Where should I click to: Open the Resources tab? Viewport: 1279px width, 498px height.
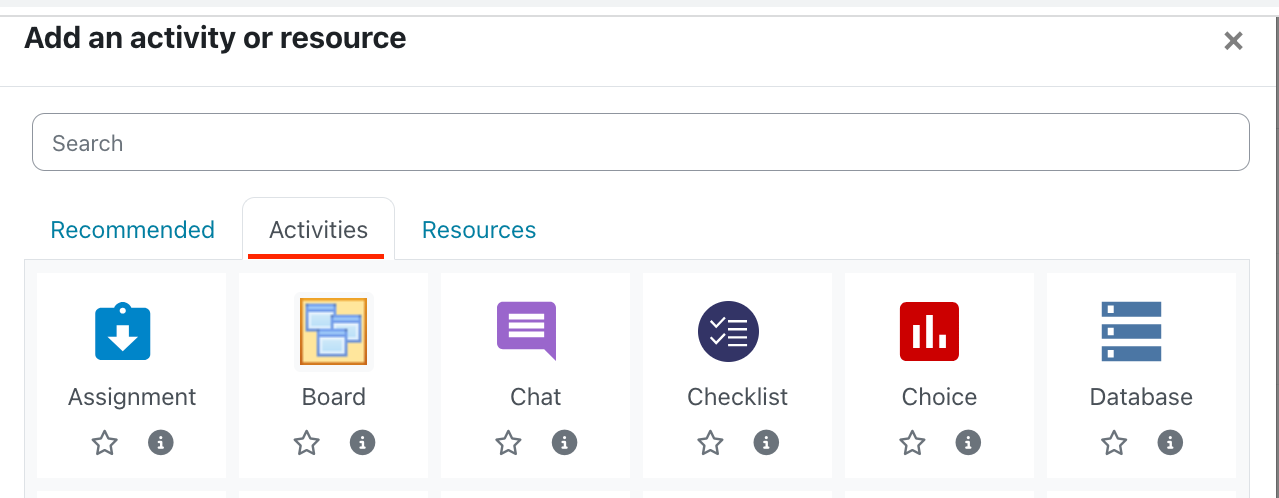(x=479, y=230)
